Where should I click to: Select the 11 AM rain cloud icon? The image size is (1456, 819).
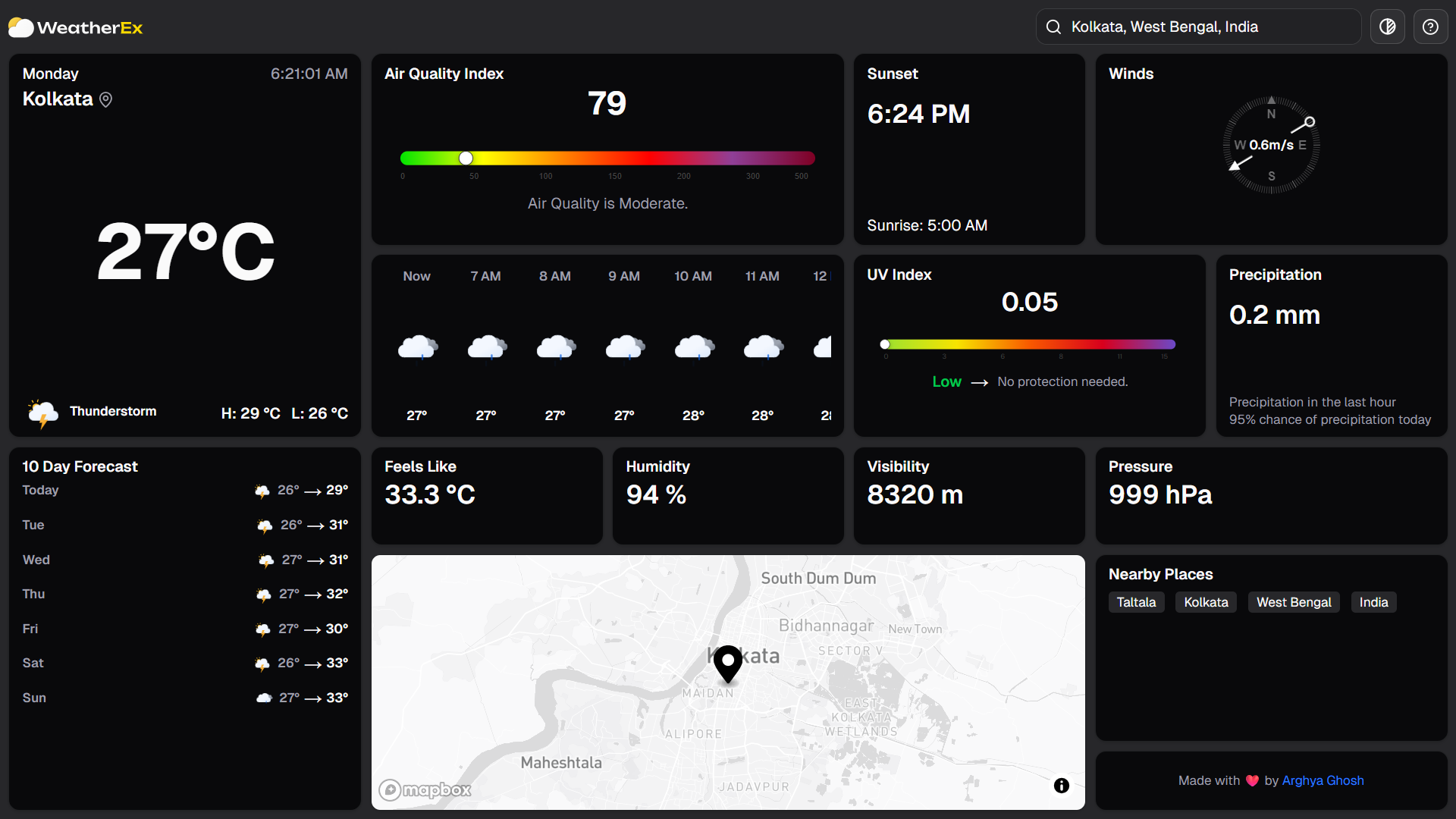pos(763,348)
